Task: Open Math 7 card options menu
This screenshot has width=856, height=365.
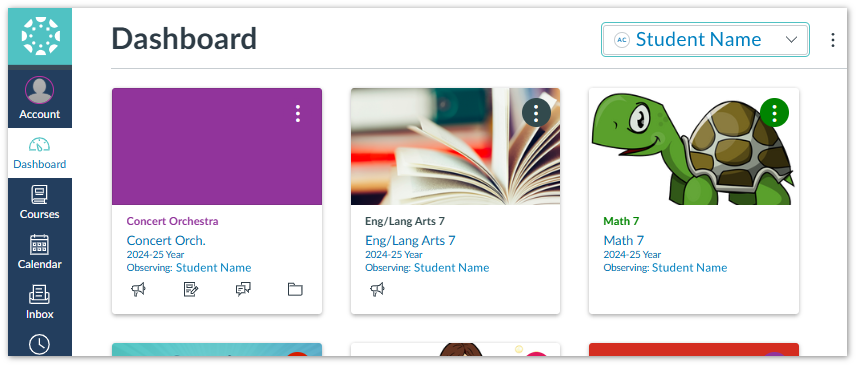Action: click(x=775, y=113)
